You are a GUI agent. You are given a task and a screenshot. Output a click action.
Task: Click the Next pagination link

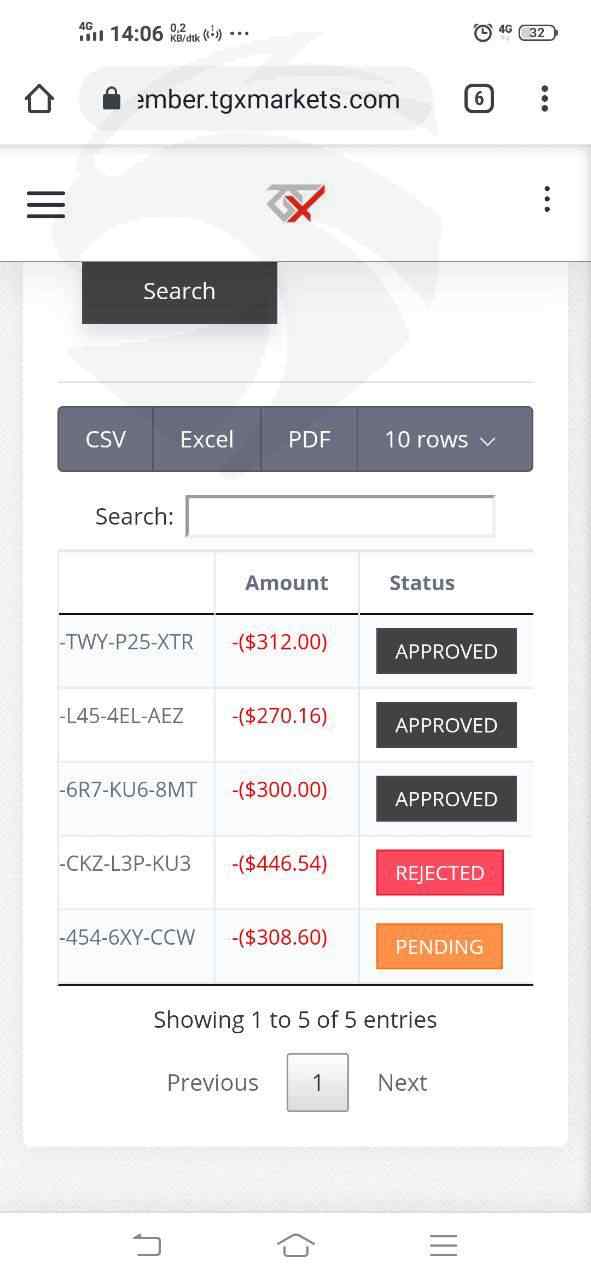click(x=402, y=1082)
